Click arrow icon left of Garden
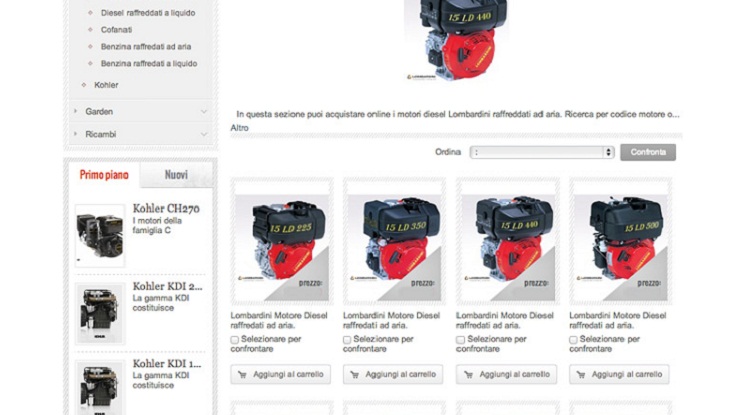The image size is (750, 415). click(76, 111)
